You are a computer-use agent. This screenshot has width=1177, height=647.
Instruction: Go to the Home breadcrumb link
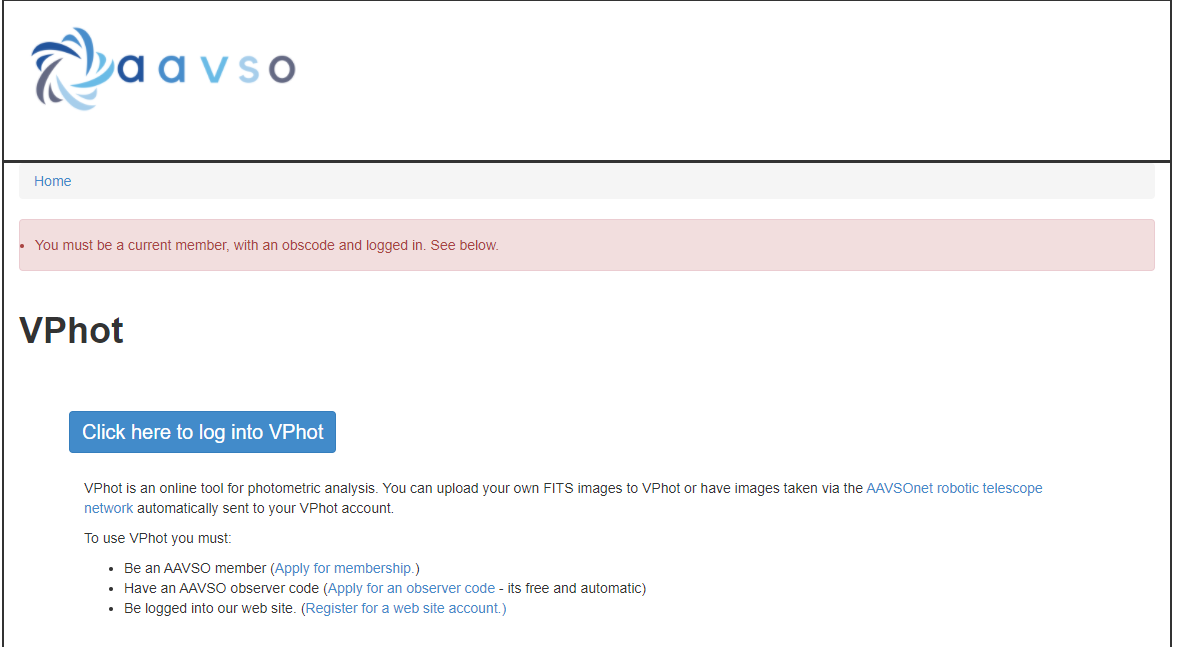pyautogui.click(x=53, y=181)
